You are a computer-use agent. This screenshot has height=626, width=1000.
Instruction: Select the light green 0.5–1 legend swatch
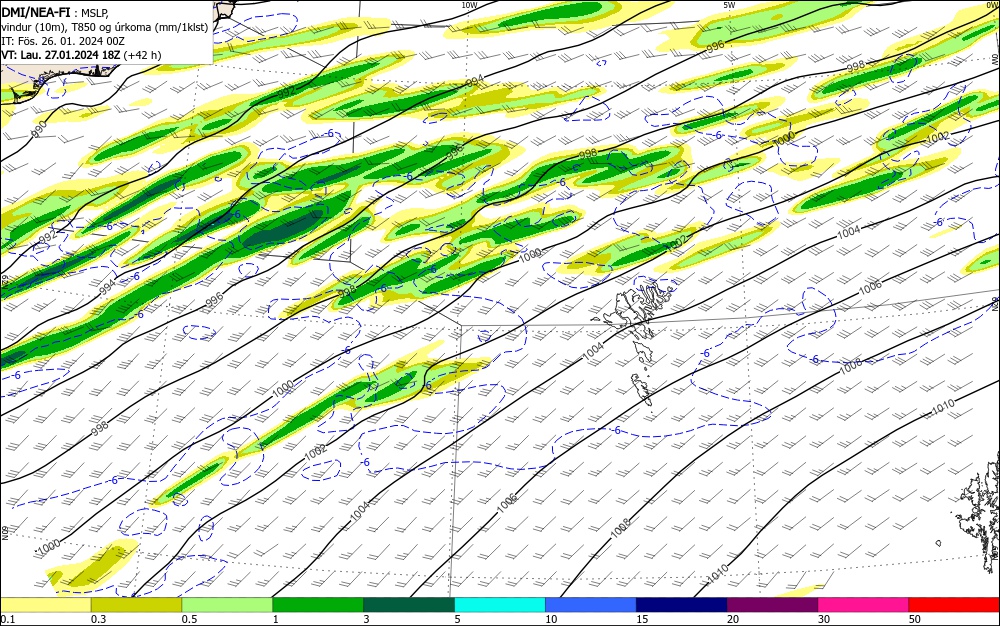[x=227, y=605]
